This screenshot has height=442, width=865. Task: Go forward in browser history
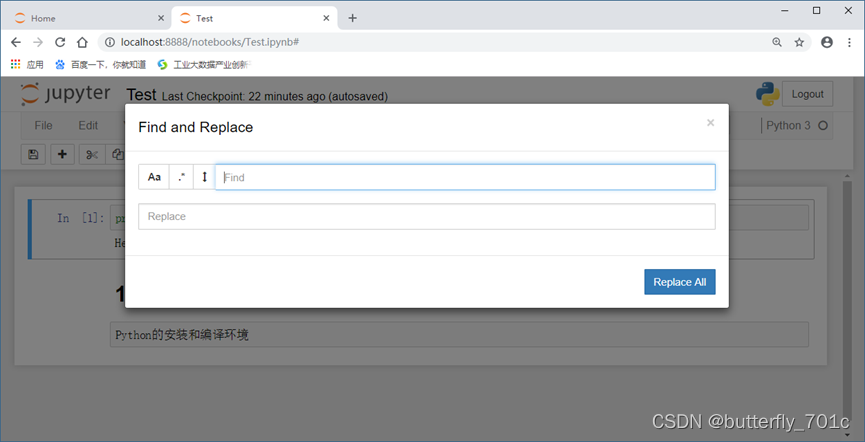38,42
